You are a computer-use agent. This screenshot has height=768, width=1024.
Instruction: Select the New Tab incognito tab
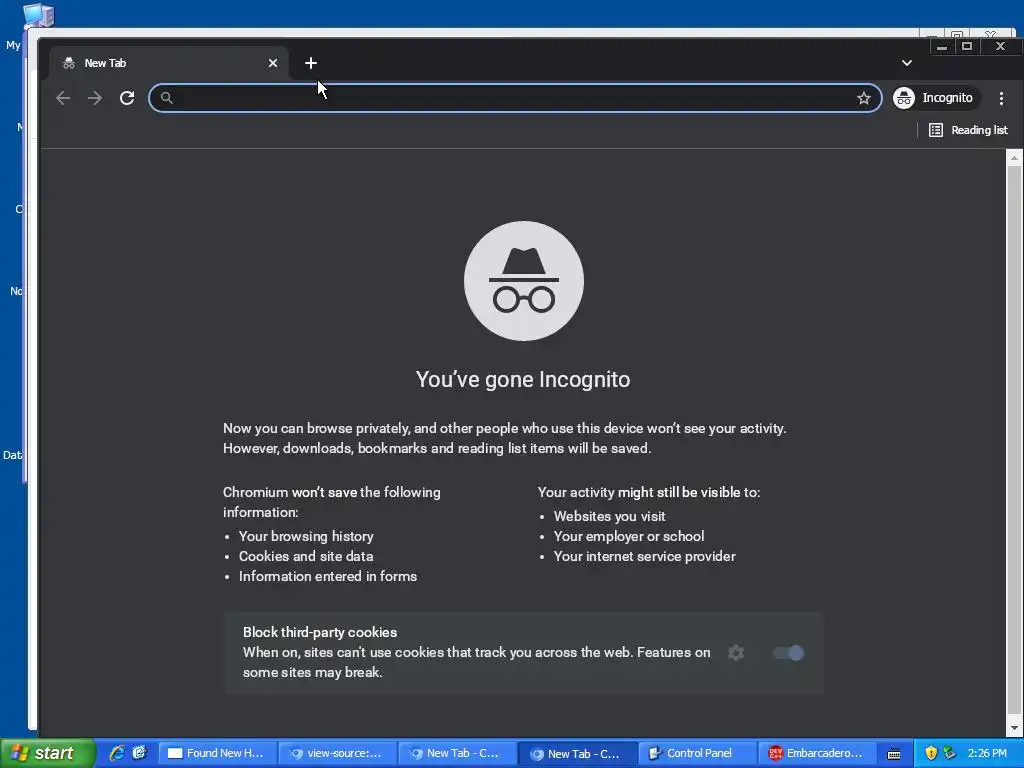168,63
